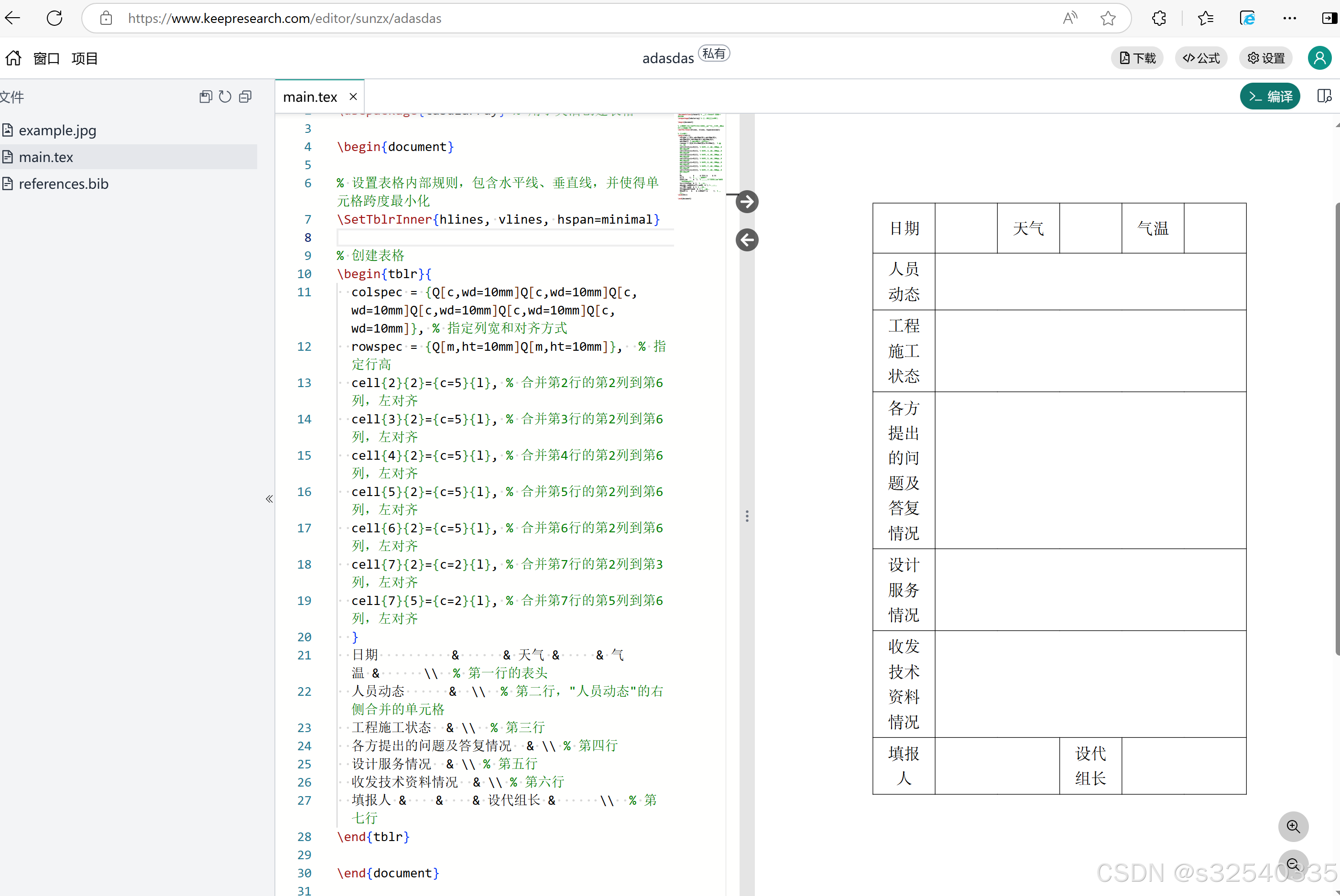Zoom in on the PDF preview
Screen dimensions: 1340x896
tap(1293, 826)
